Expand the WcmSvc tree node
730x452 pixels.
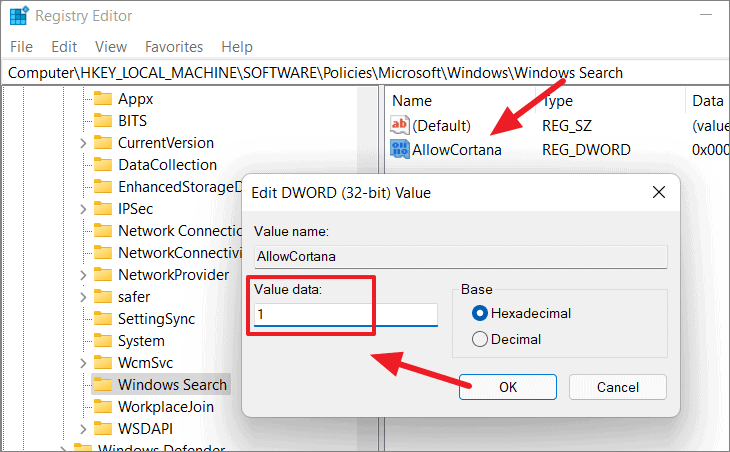point(83,363)
